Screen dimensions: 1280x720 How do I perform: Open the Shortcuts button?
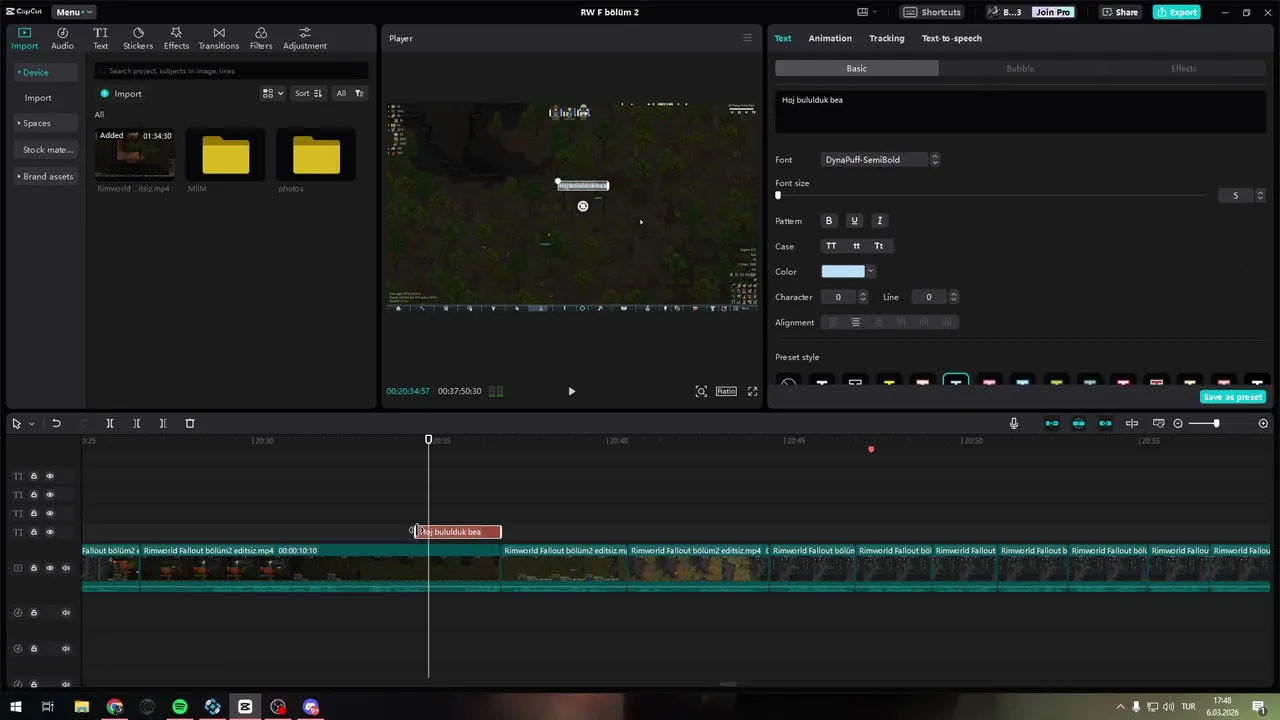(x=932, y=12)
